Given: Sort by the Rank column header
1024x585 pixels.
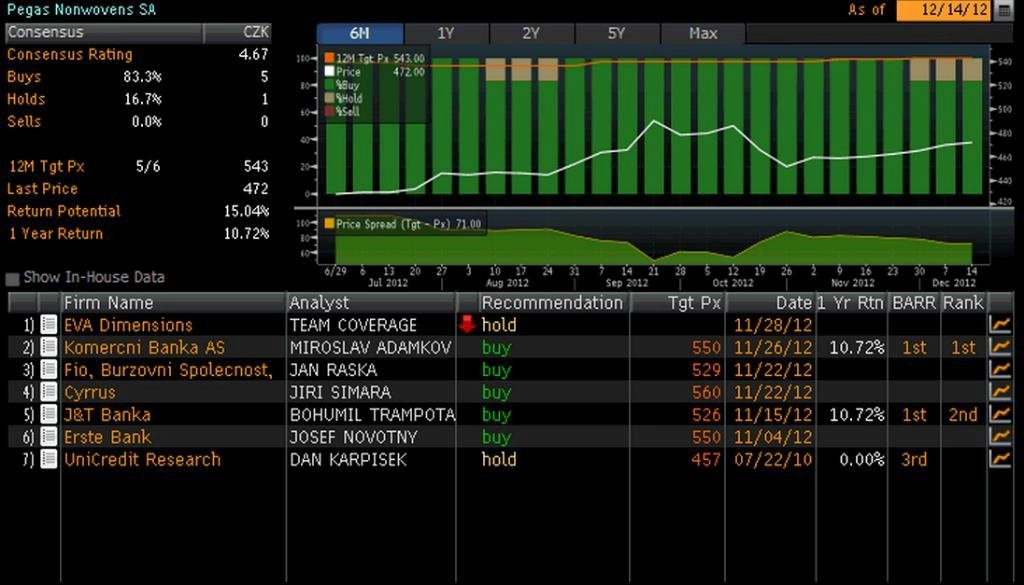Looking at the screenshot, I should (x=963, y=303).
